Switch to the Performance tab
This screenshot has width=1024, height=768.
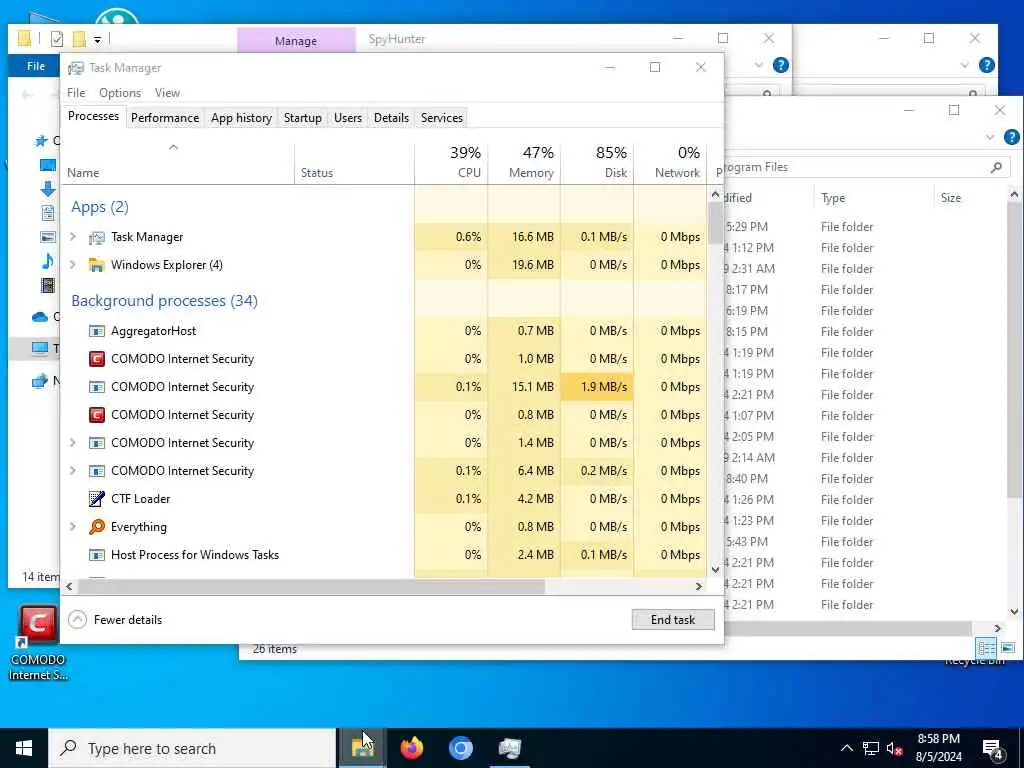click(x=165, y=118)
